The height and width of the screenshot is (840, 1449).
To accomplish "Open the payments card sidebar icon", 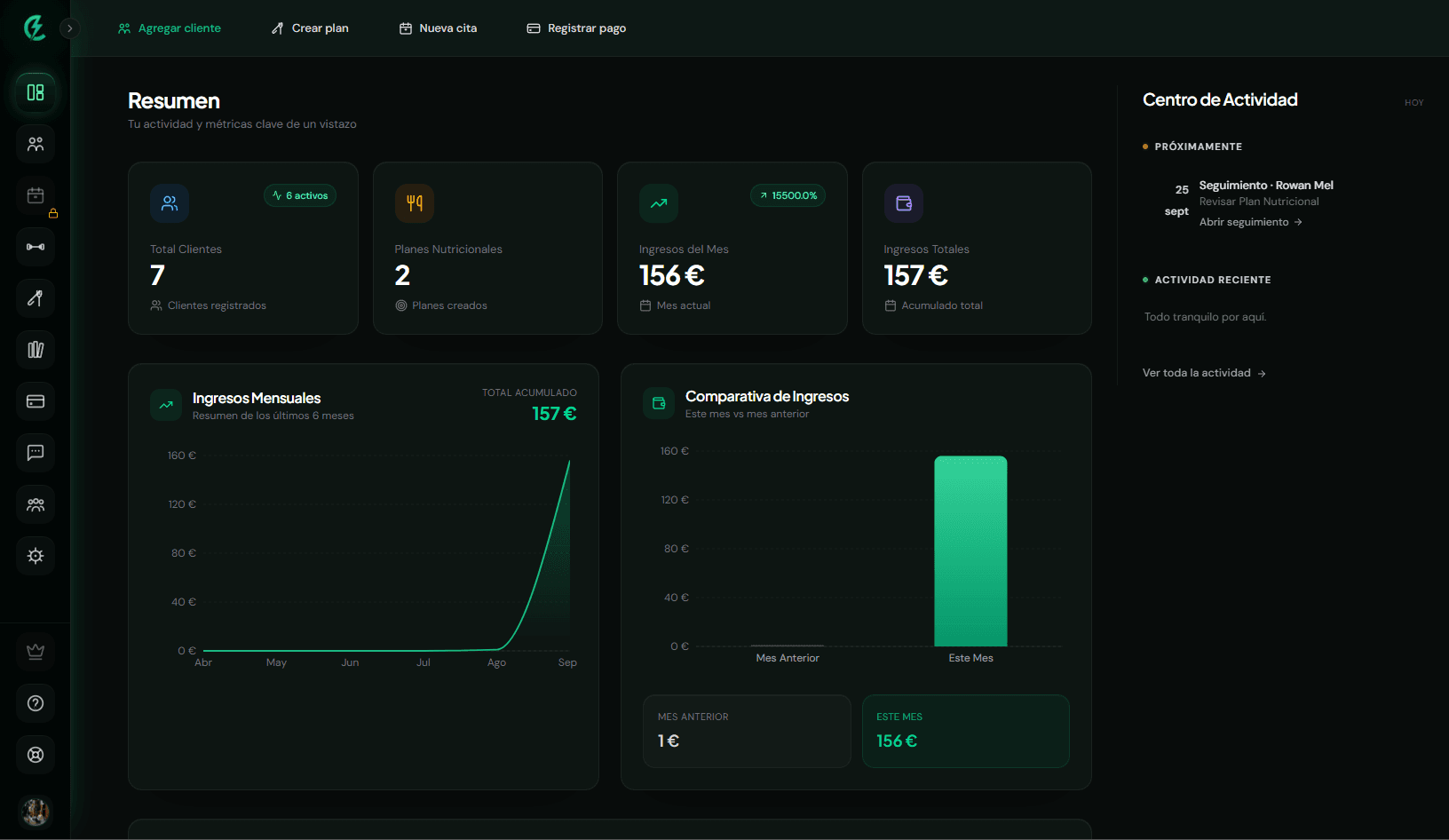I will tap(36, 401).
